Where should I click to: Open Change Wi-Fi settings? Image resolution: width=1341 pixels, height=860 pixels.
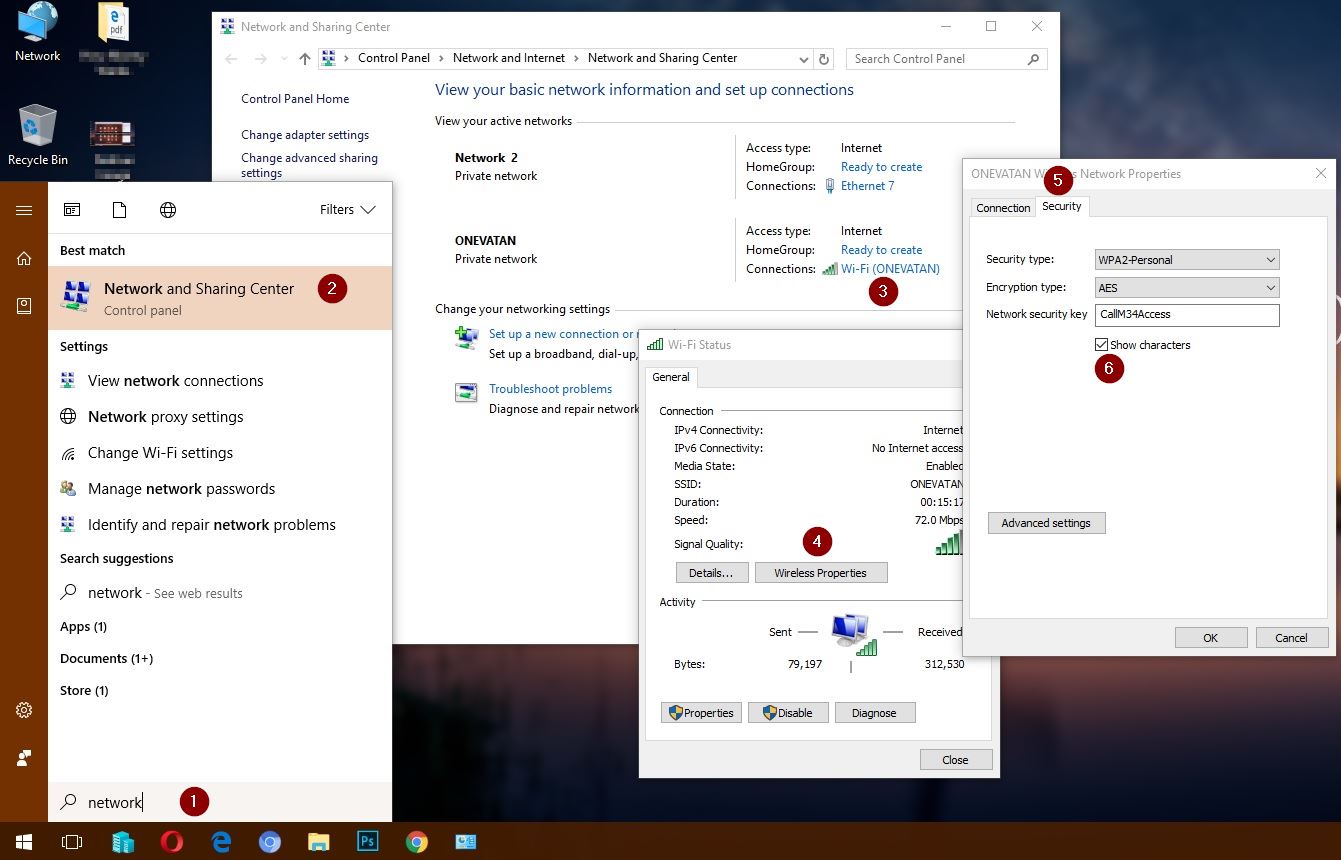click(220, 453)
